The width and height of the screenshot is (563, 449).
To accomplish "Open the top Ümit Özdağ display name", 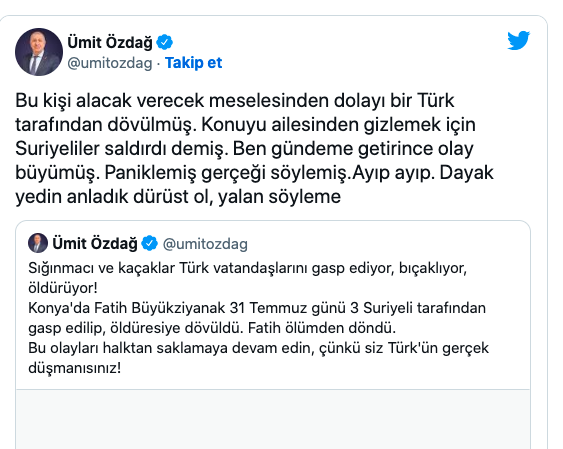I will pyautogui.click(x=110, y=42).
